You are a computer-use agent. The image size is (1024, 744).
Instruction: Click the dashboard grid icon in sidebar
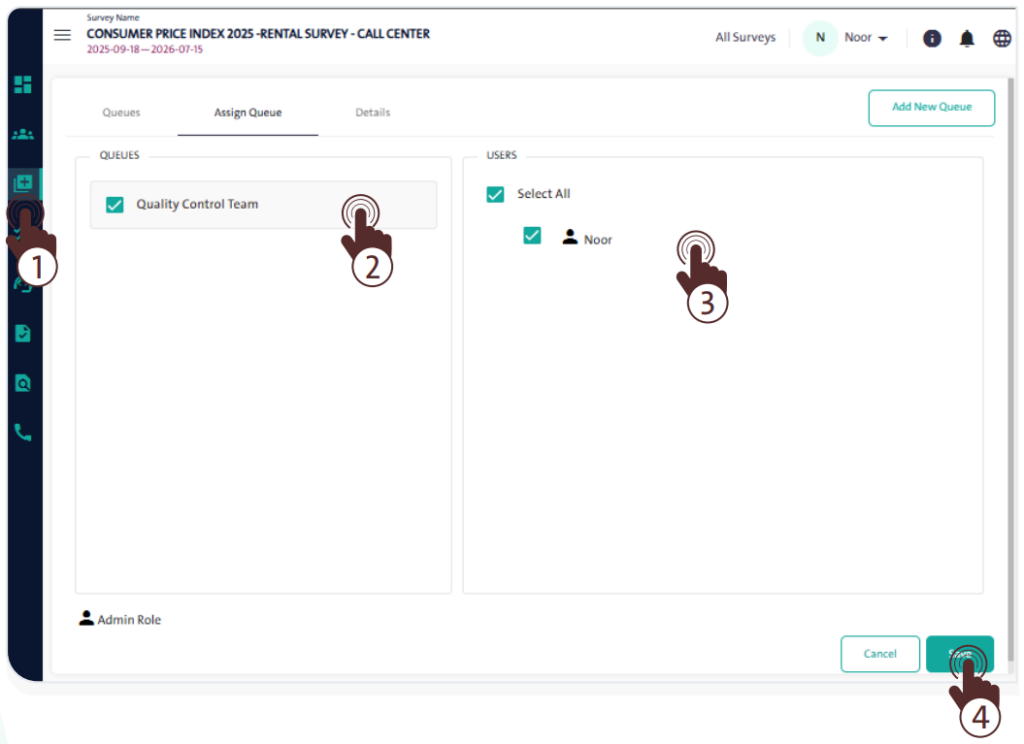click(22, 85)
